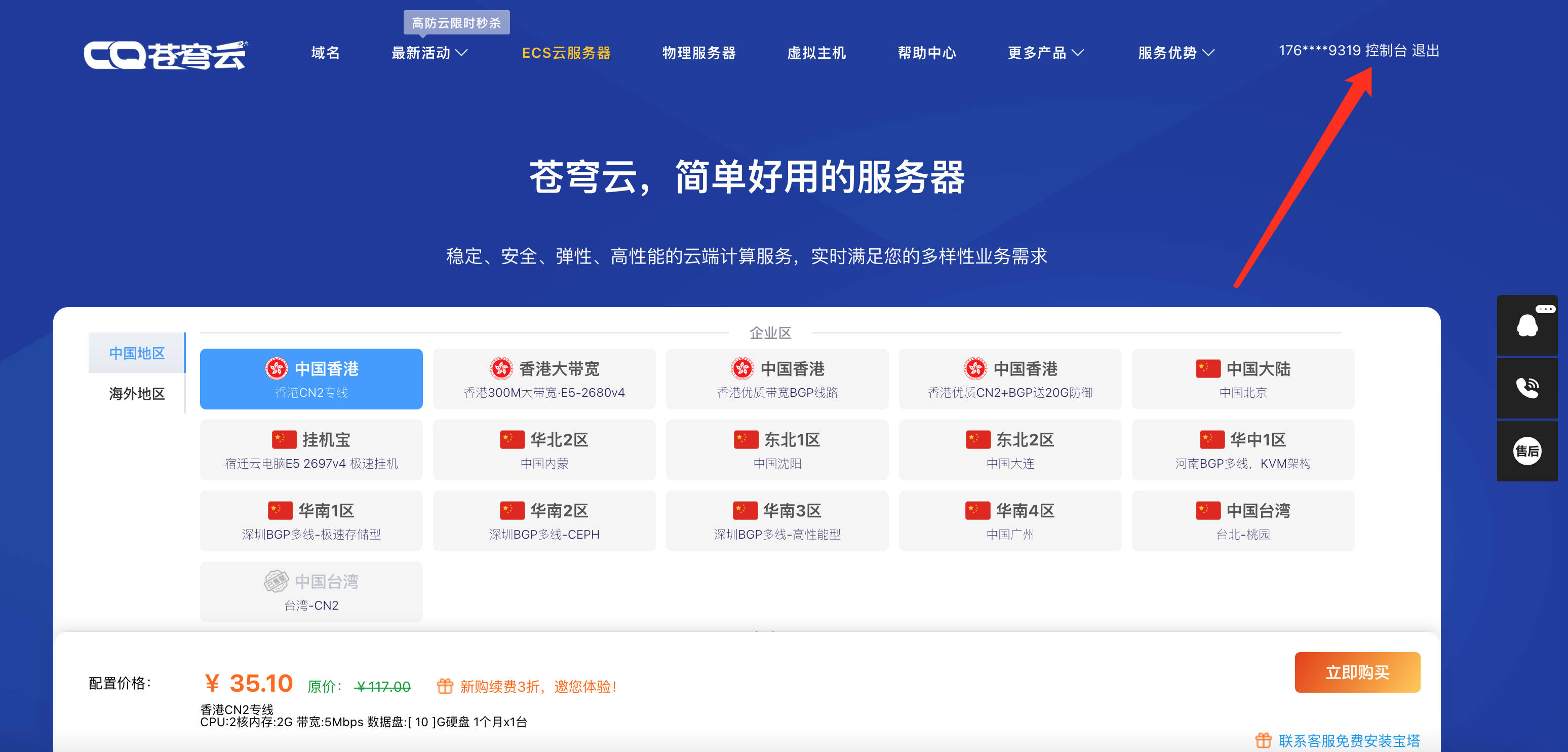This screenshot has width=1568, height=752.
Task: Expand the 服务优势 dropdown menu
Action: pos(1176,53)
